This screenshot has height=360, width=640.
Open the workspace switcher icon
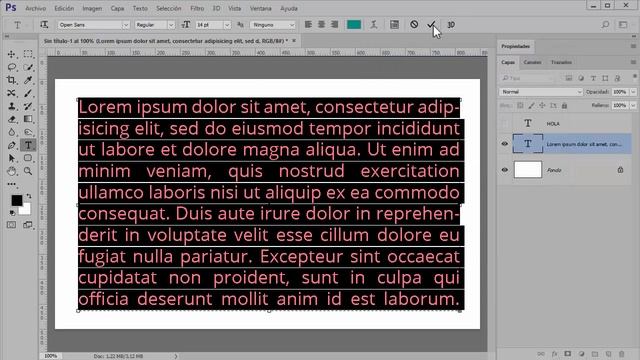[x=623, y=25]
